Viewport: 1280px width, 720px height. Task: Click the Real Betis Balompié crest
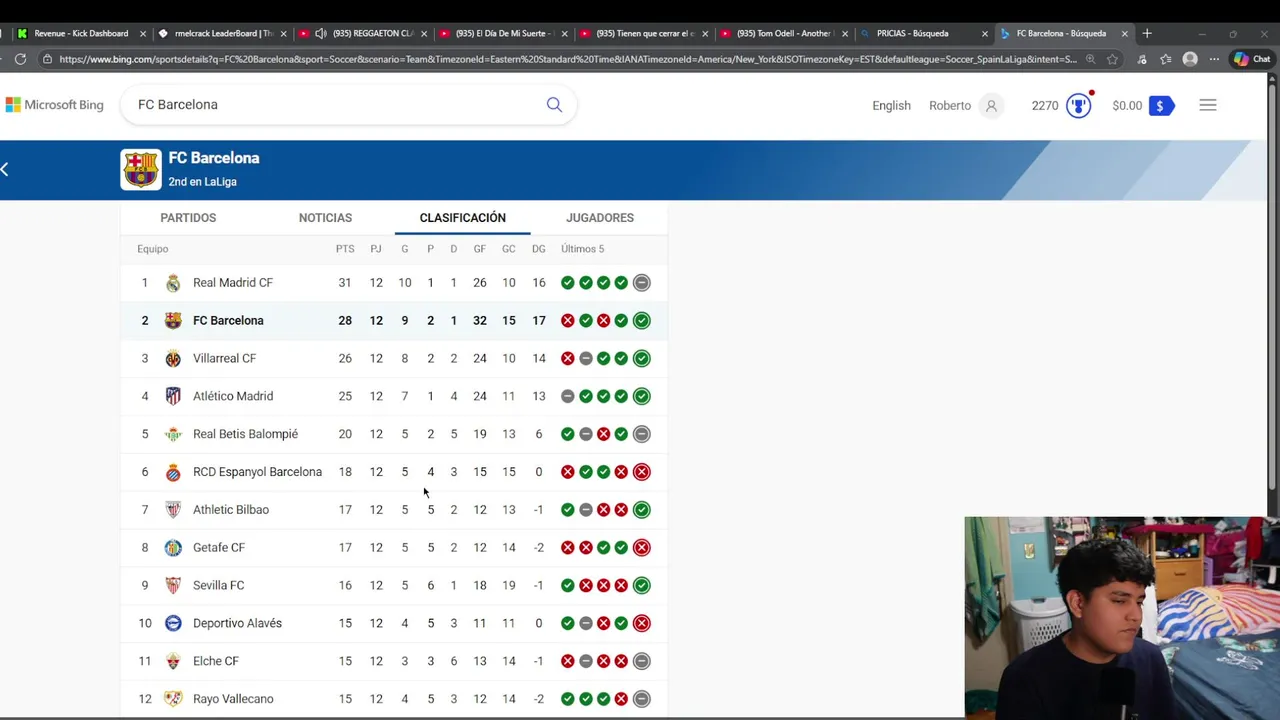coord(173,434)
